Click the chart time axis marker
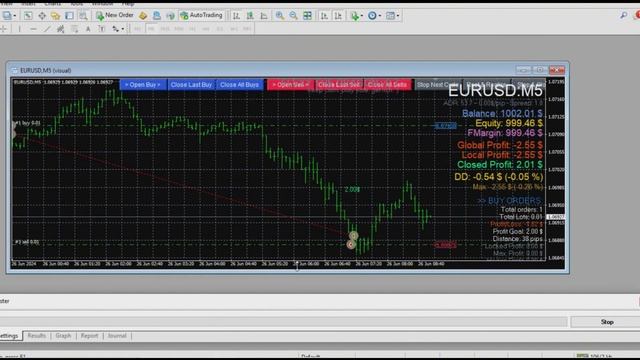The height and width of the screenshot is (360, 640). 297,266
